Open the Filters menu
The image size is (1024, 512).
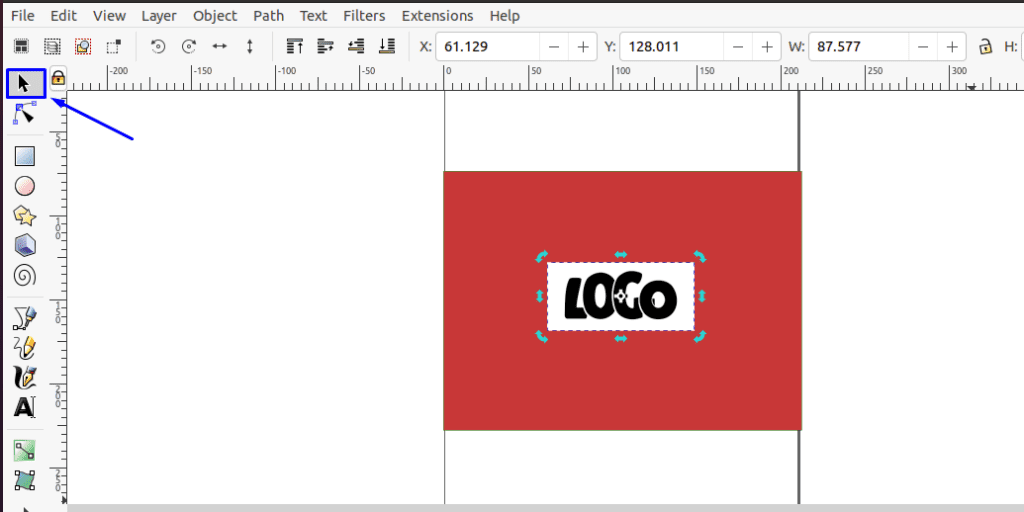pos(364,16)
